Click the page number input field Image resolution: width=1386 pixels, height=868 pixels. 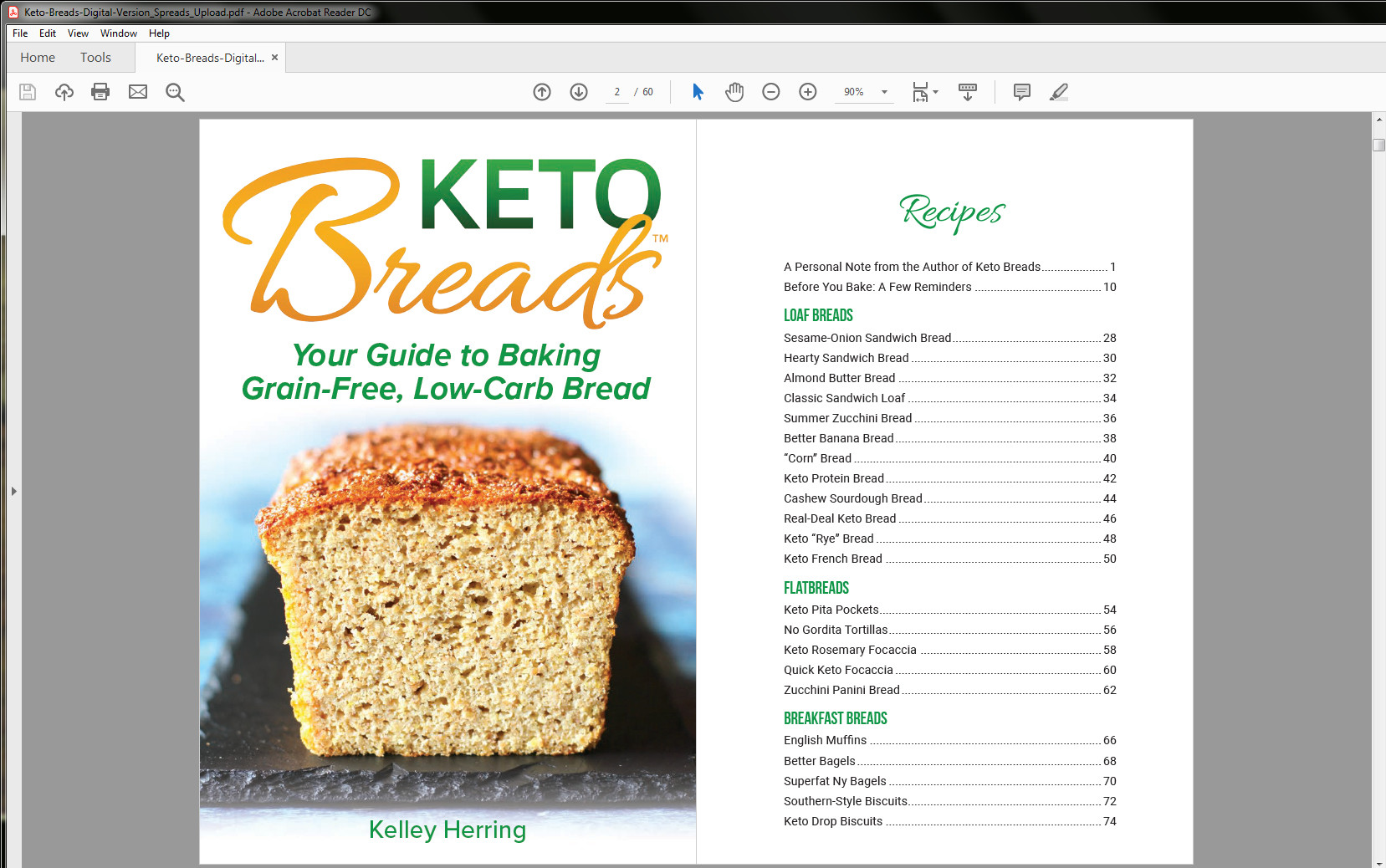tap(617, 92)
